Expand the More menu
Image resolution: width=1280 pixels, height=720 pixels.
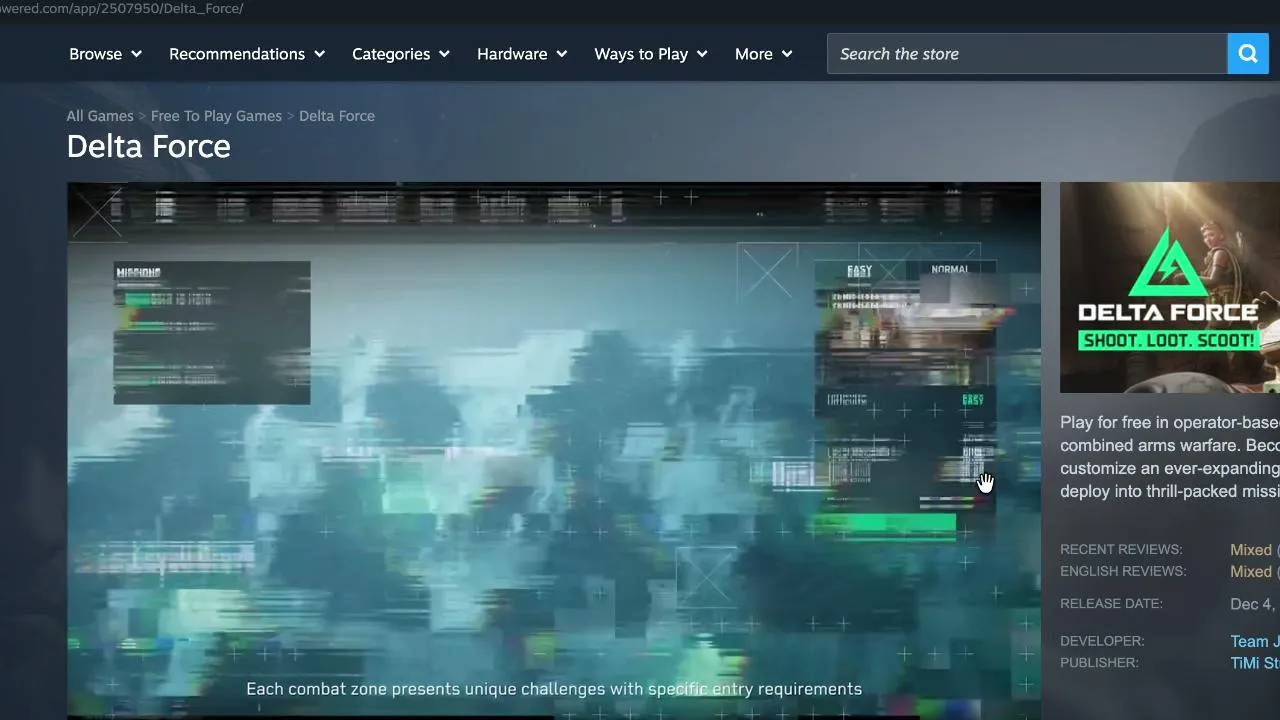(764, 54)
